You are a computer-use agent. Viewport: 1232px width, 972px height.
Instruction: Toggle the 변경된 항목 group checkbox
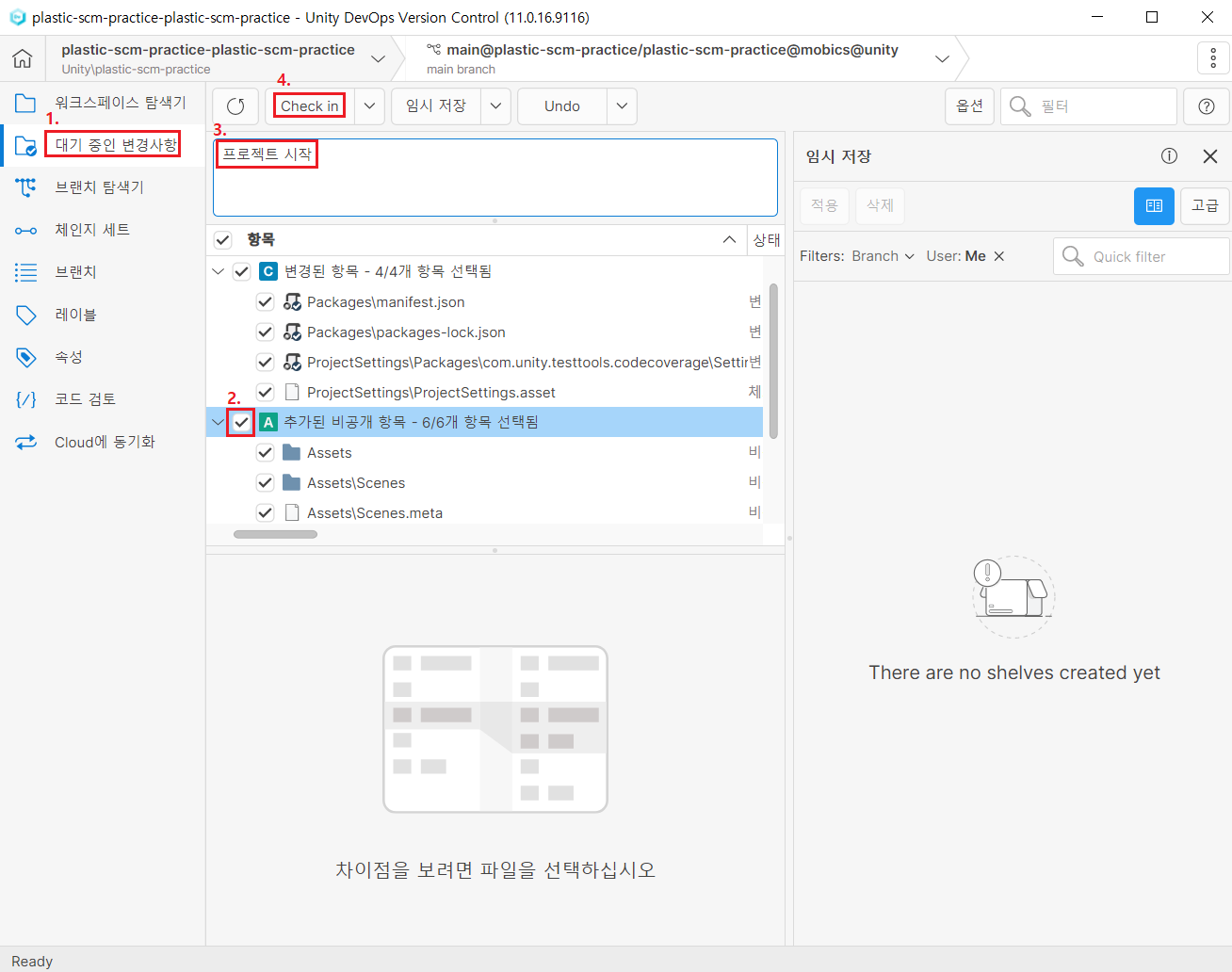click(241, 271)
